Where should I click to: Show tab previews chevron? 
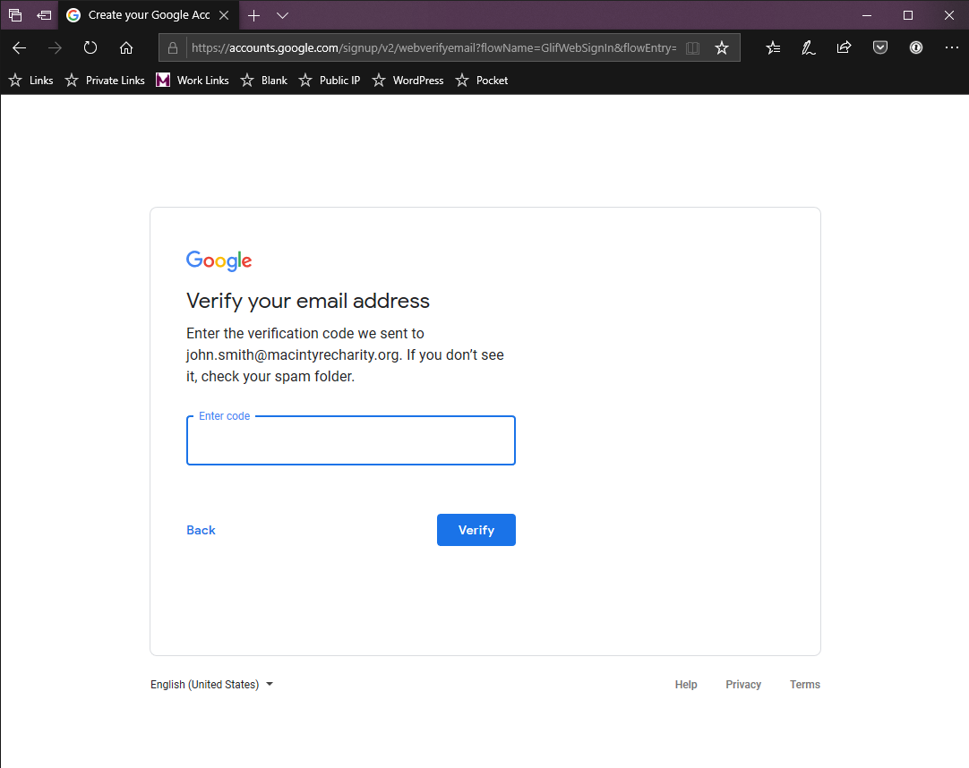coord(283,16)
